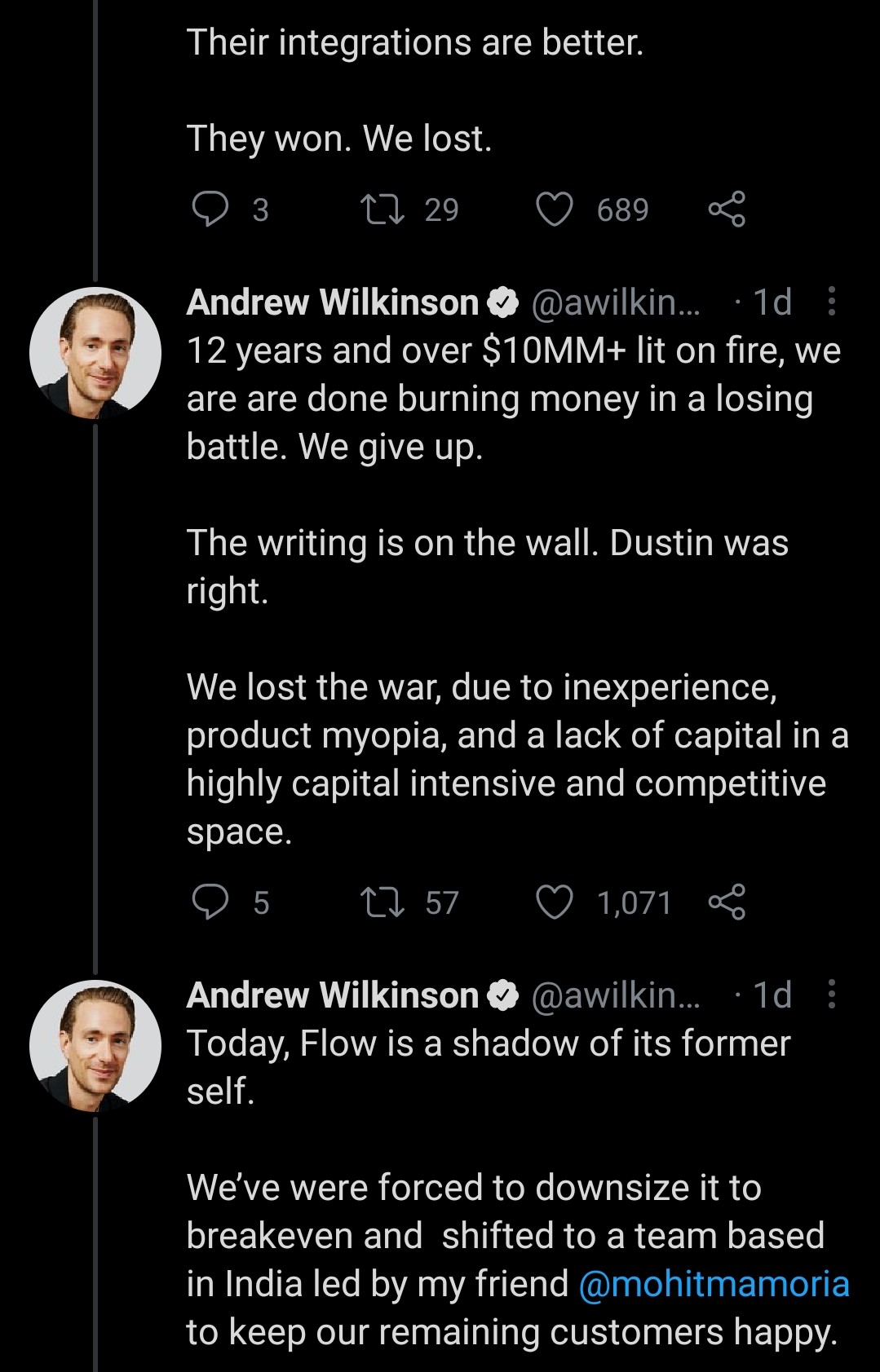The image size is (880, 1372).
Task: Open the 1d timestamp on "12 years" tweet
Action: (x=772, y=302)
